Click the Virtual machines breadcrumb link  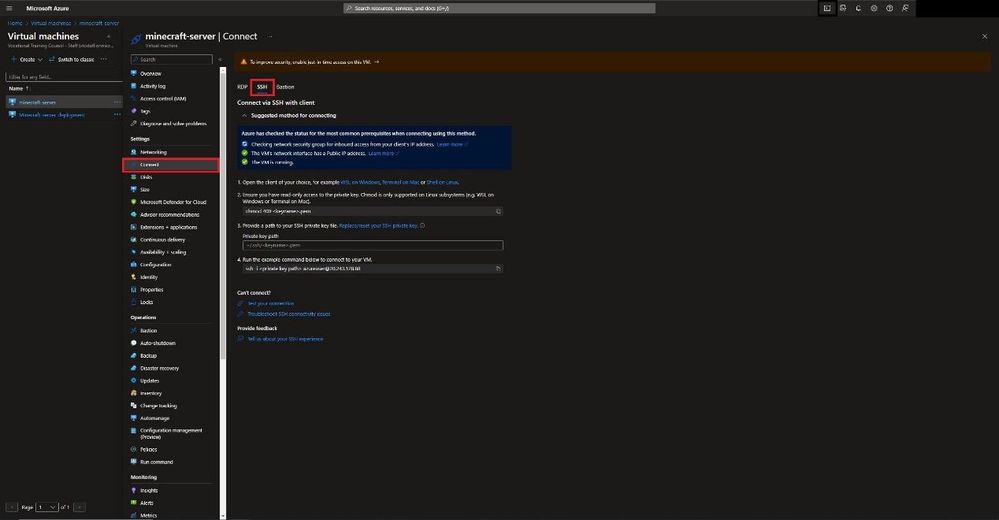(x=51, y=23)
